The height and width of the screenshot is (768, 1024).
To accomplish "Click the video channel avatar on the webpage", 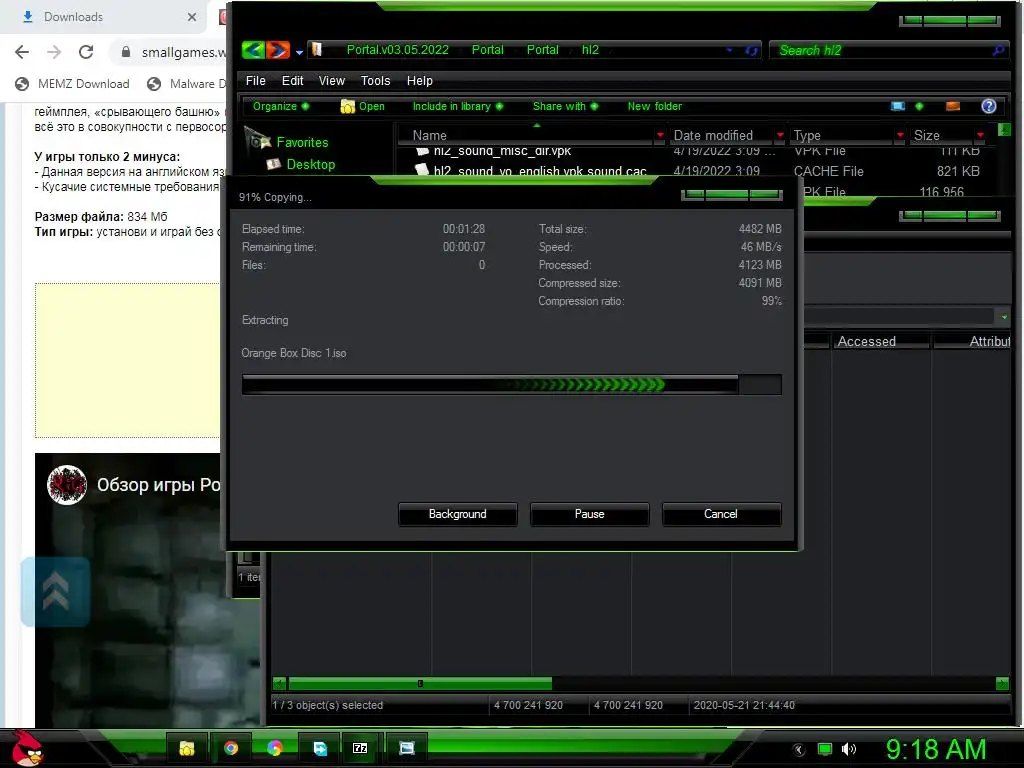I will pos(67,485).
